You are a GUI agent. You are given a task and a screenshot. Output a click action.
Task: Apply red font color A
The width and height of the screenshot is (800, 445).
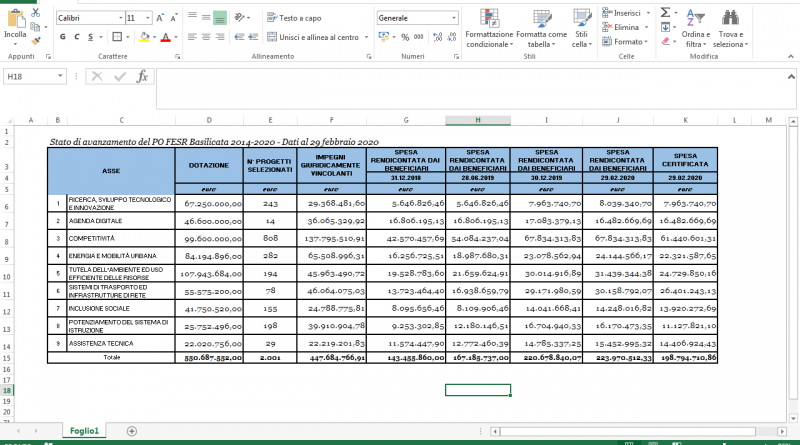pyautogui.click(x=165, y=37)
